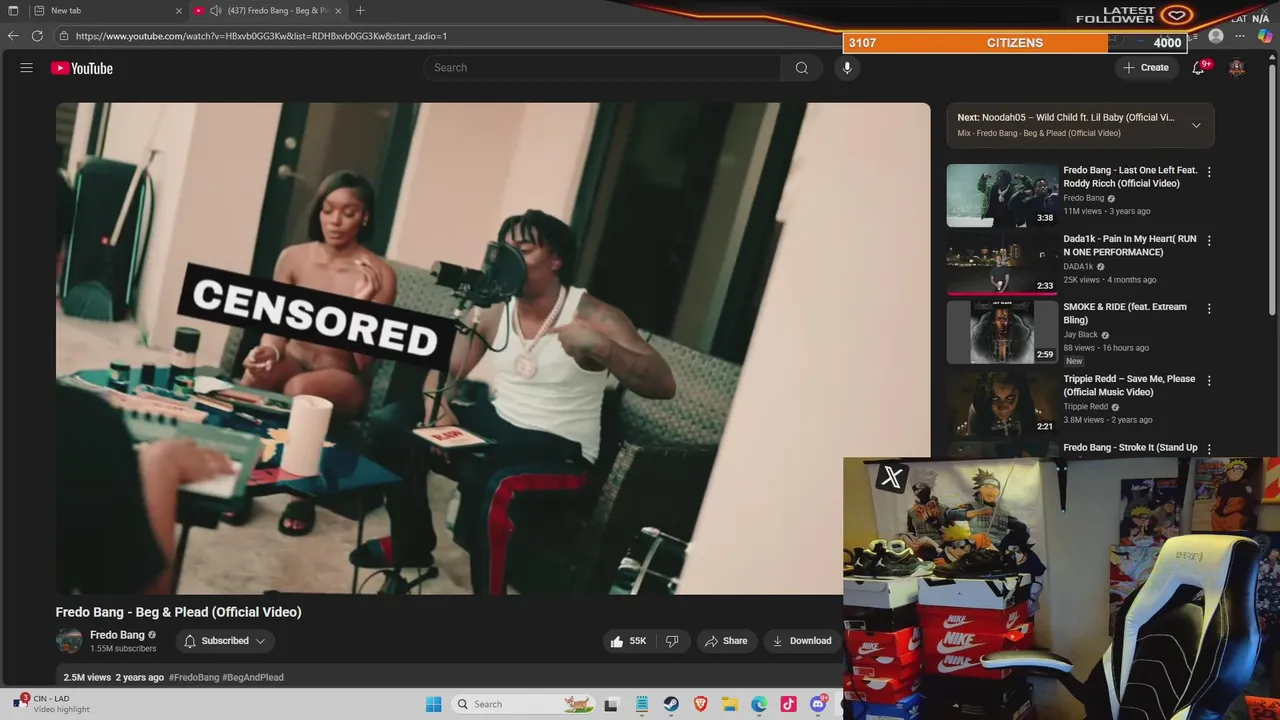Image resolution: width=1280 pixels, height=720 pixels.
Task: Switch to the New tab browser tab
Action: 107,11
